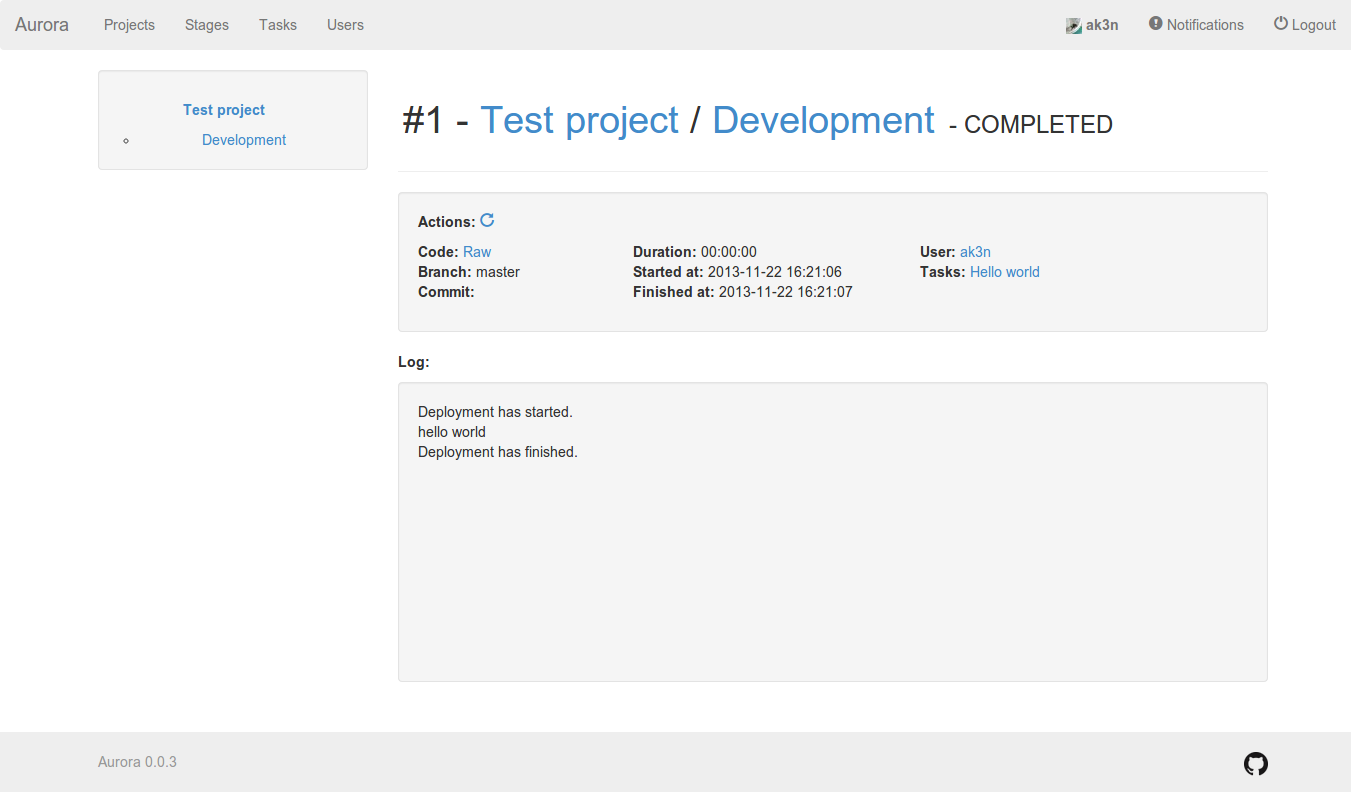Screen dimensions: 1351x792
Task: Click the #1 deployment number
Action: coord(422,121)
